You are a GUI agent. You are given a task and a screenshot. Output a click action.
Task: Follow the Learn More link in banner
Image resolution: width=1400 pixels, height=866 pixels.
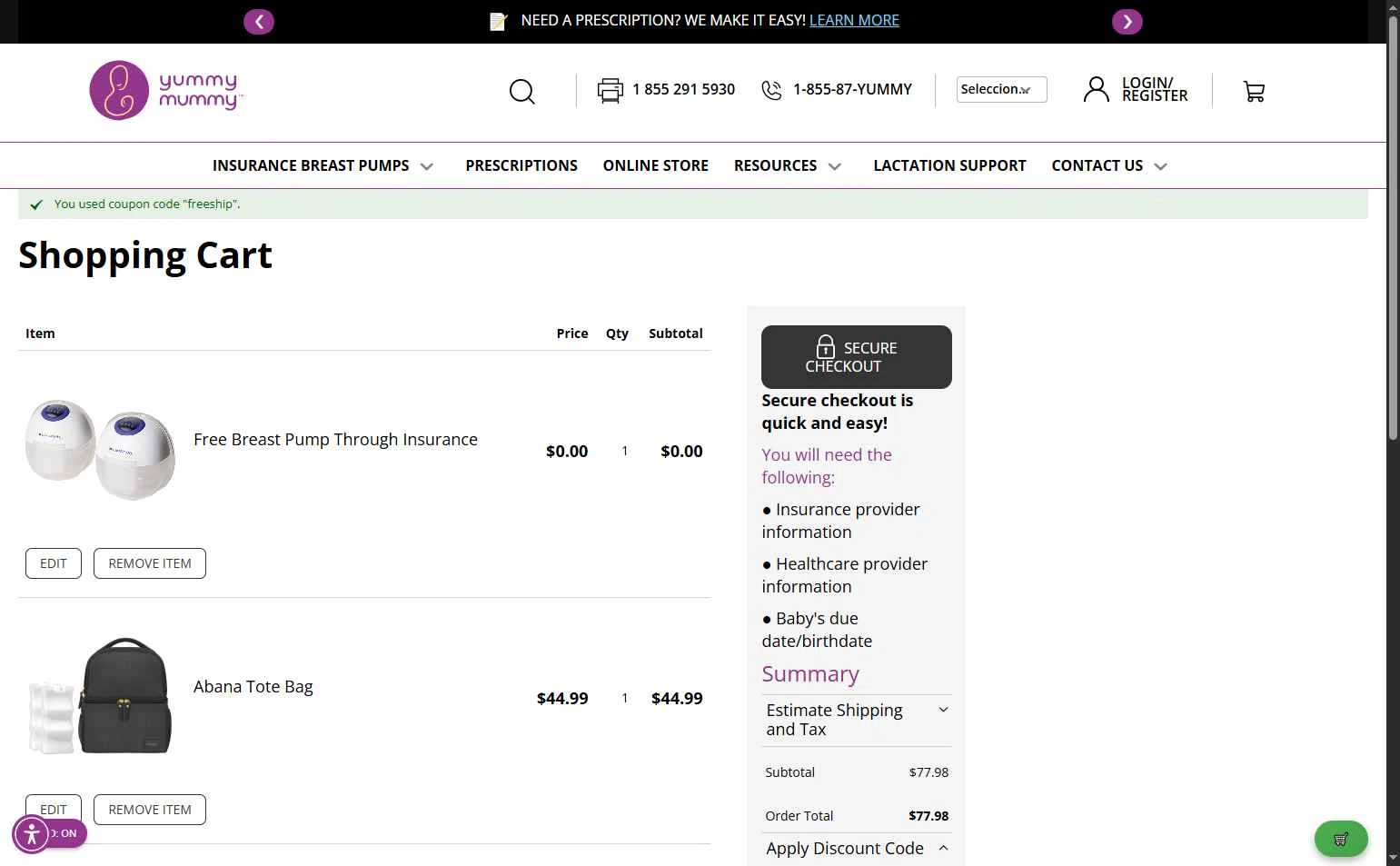coord(854,20)
